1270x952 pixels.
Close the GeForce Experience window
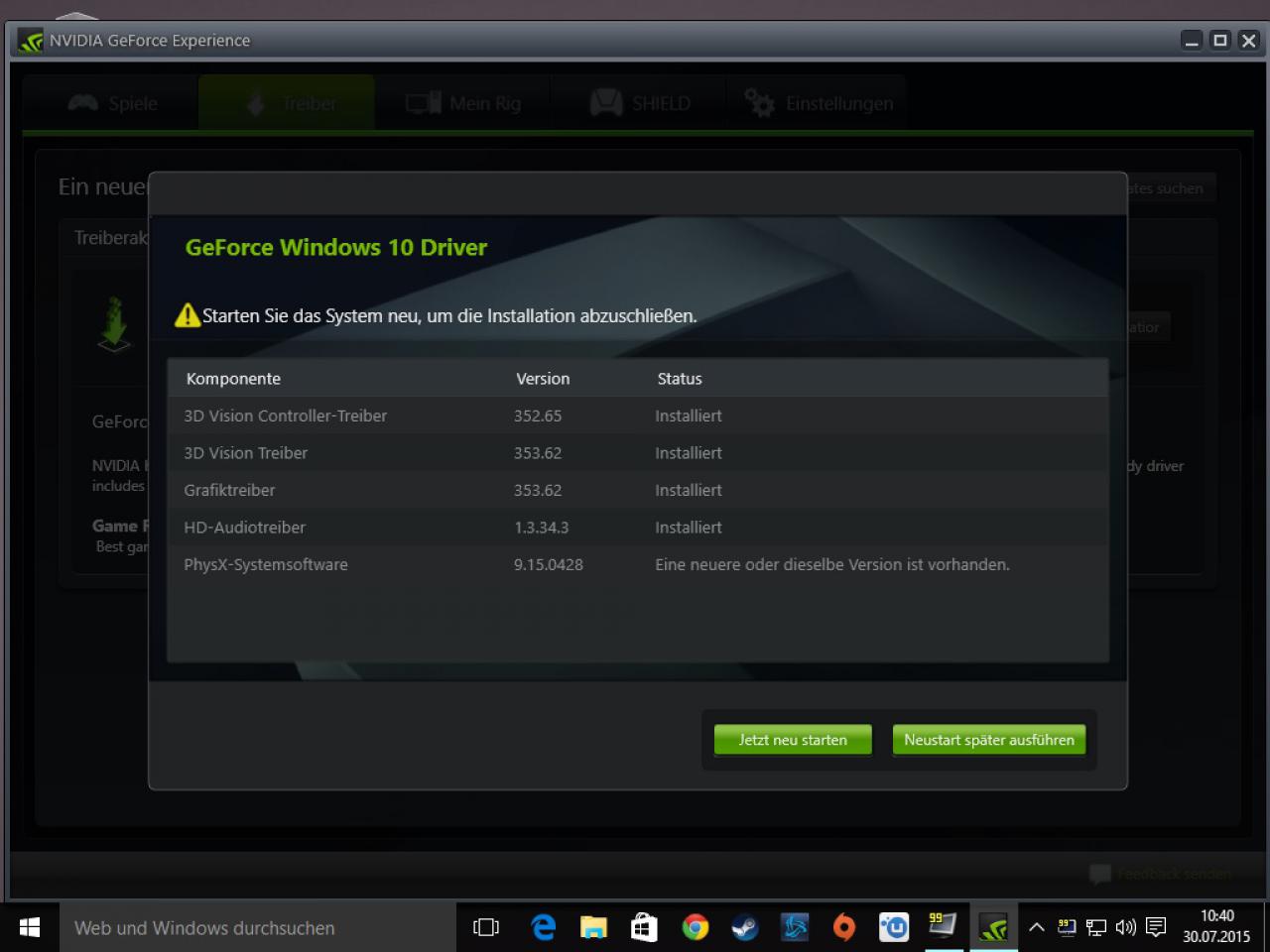tap(1248, 41)
